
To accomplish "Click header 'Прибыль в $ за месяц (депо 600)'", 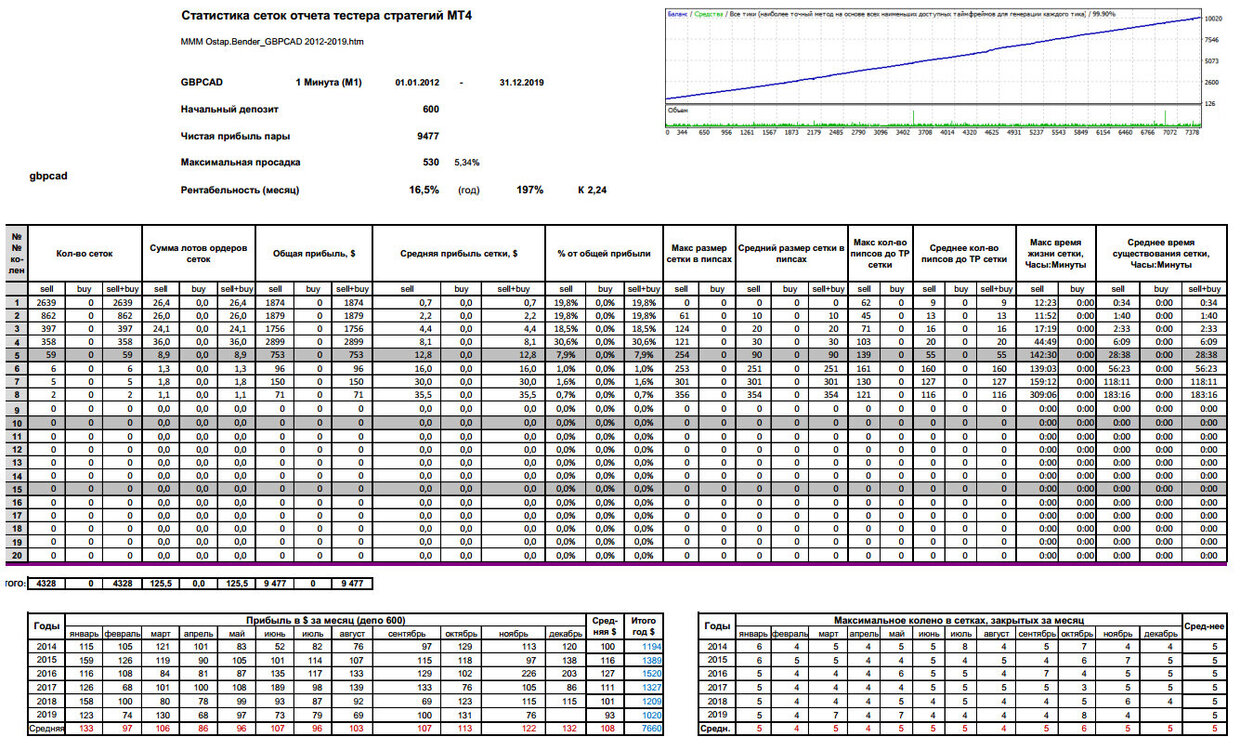I will coord(328,621).
